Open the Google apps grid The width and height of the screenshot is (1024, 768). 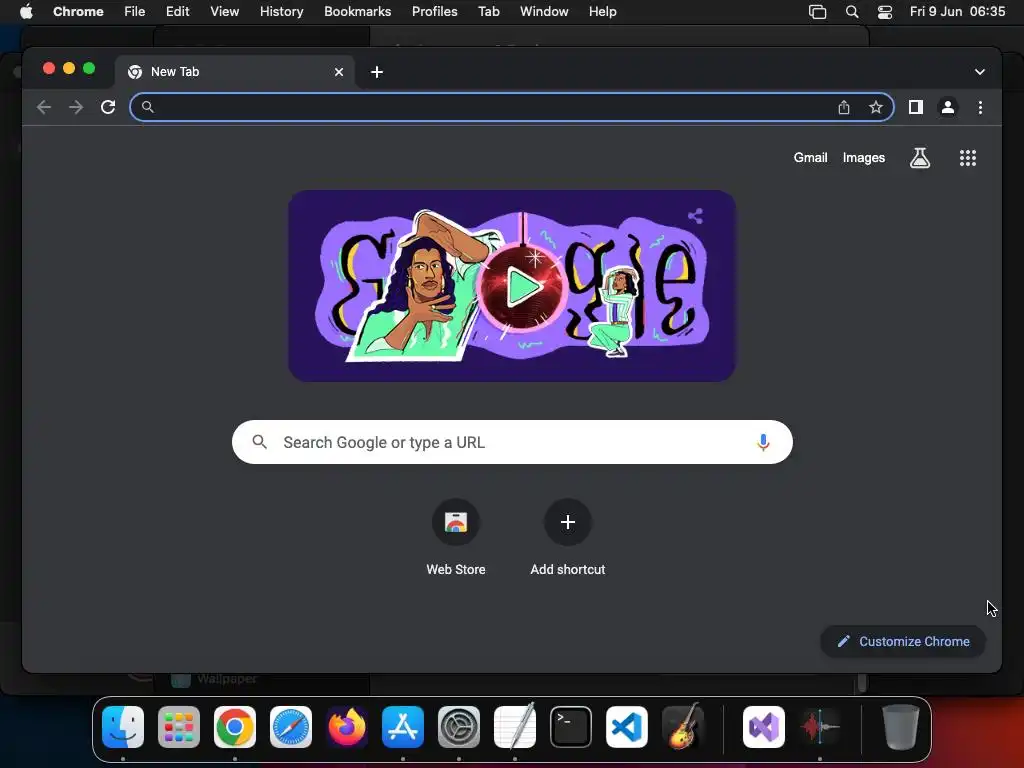[x=967, y=157]
